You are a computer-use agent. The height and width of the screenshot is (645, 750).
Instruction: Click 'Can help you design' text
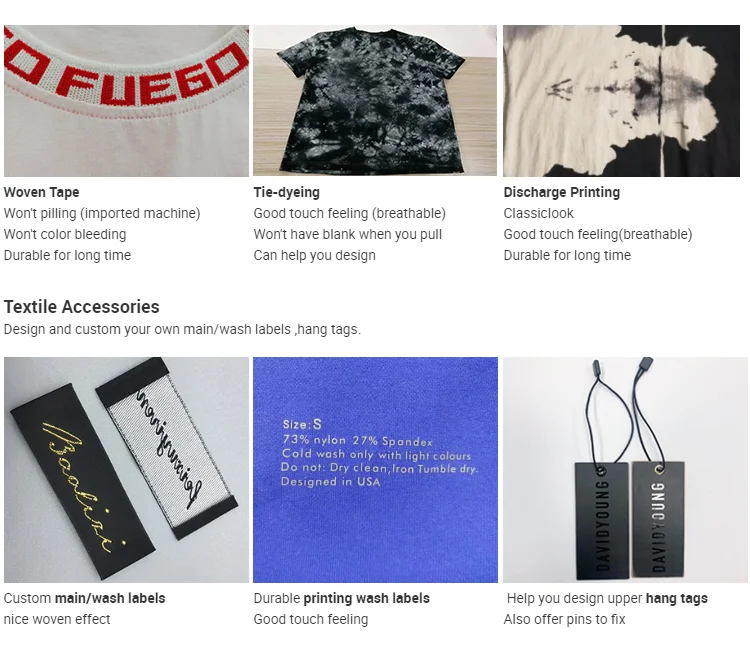coord(315,256)
